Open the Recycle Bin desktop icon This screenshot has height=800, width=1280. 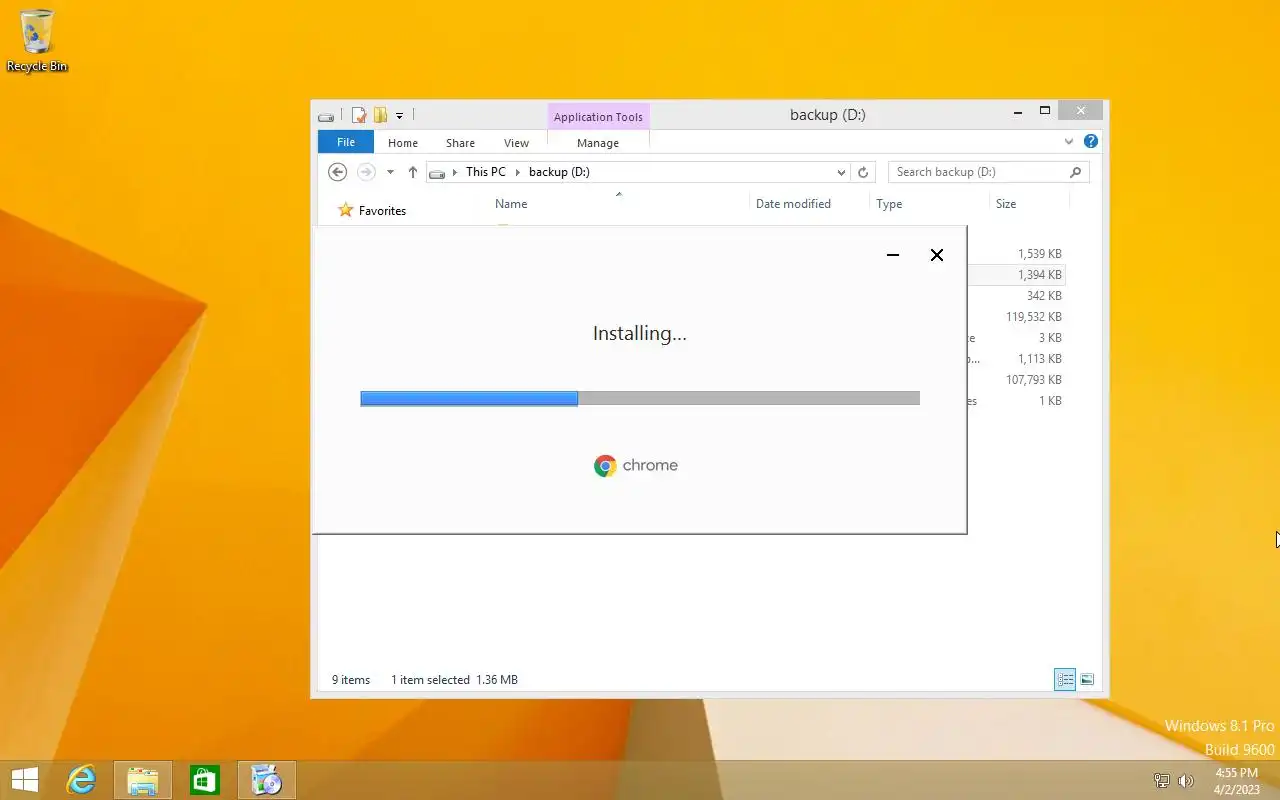[37, 41]
